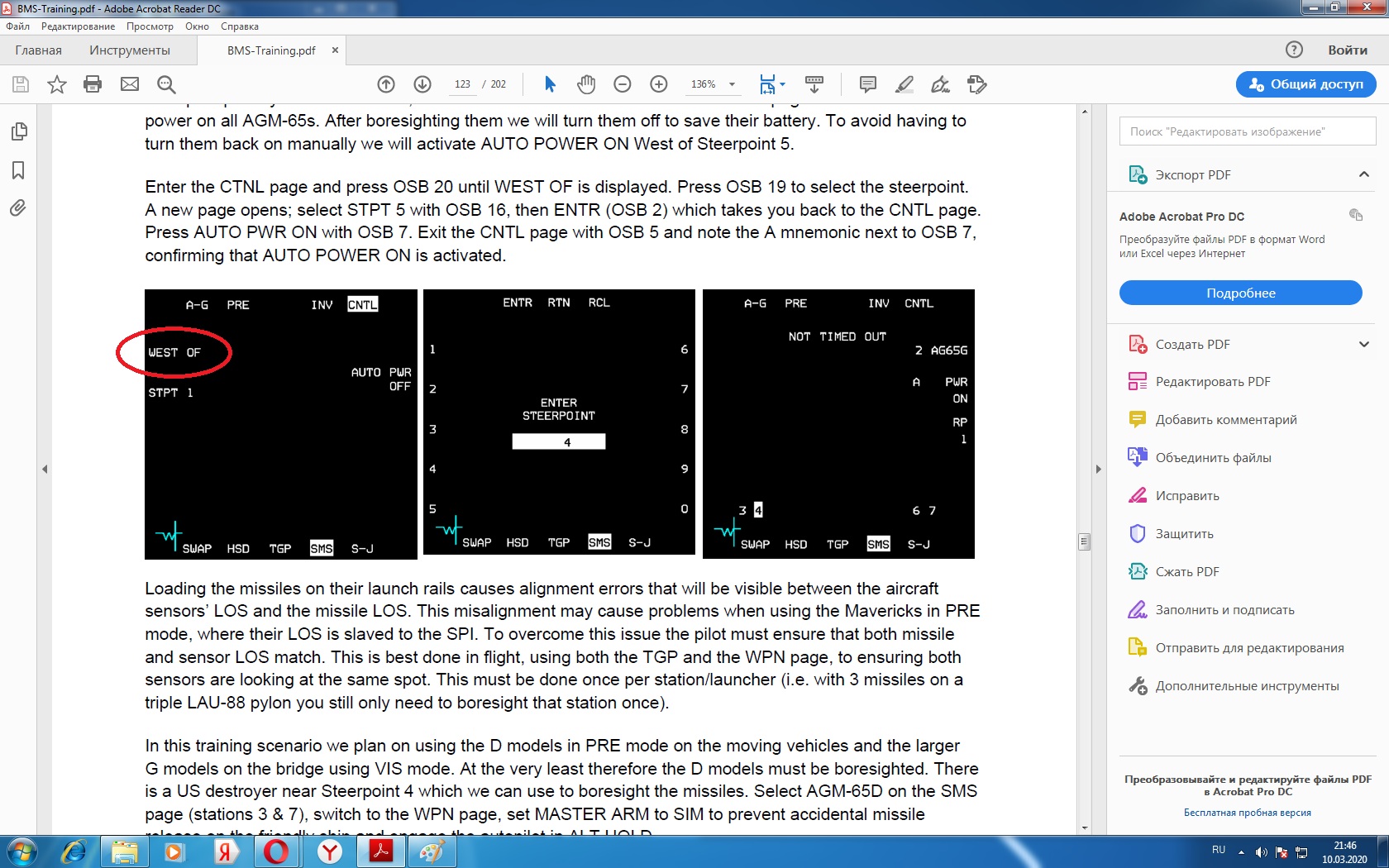Click the Общий доступ share button
Viewport: 1389px width, 868px height.
(x=1306, y=84)
